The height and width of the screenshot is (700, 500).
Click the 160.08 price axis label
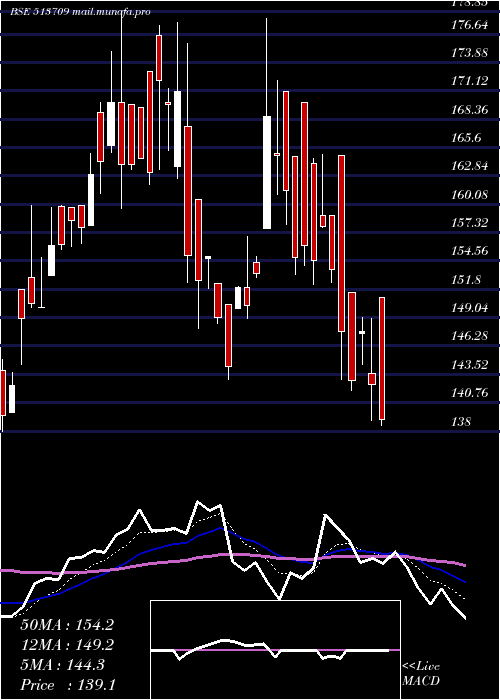tap(469, 195)
